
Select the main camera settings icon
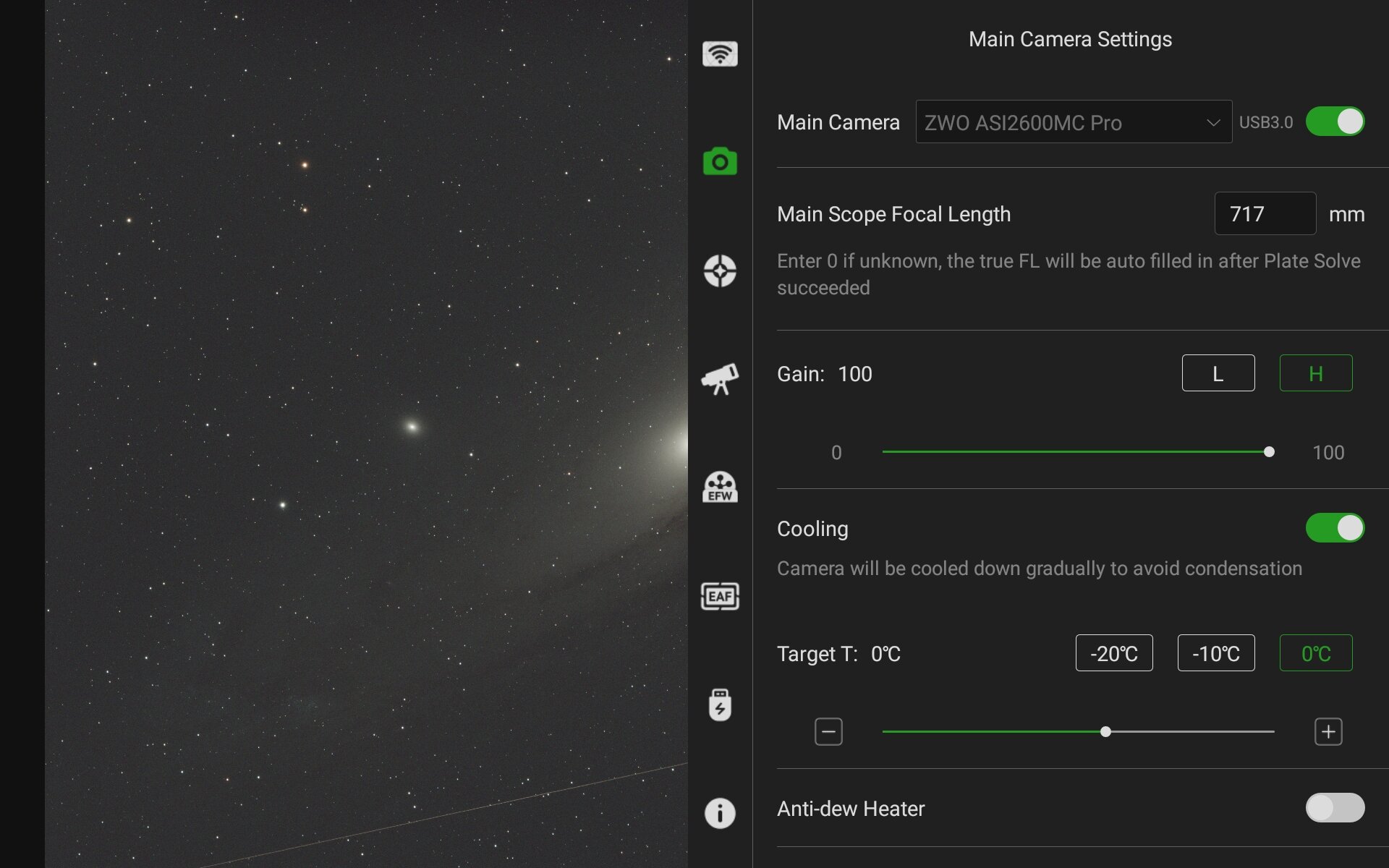tap(720, 162)
